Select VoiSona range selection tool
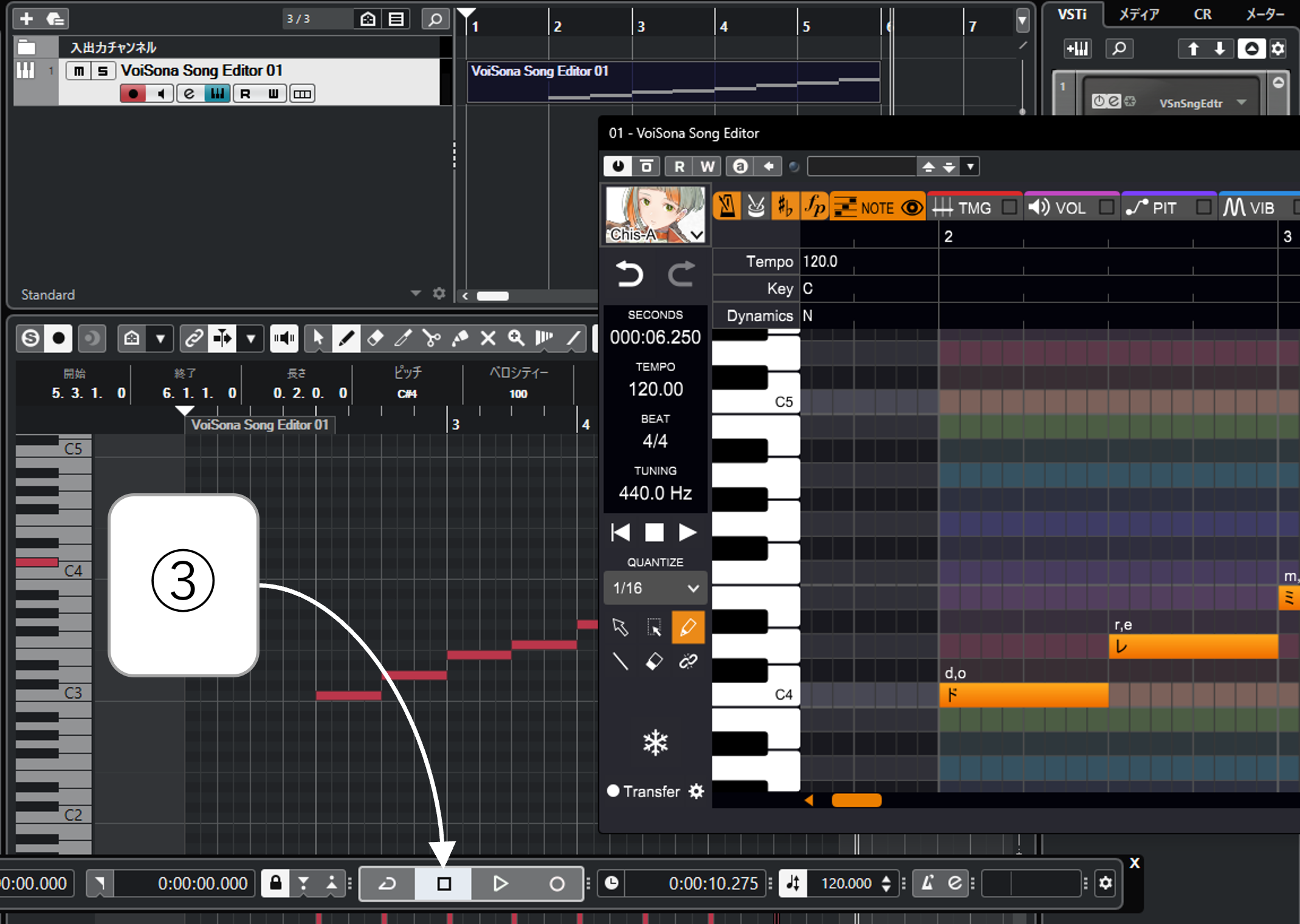This screenshot has height=924, width=1300. 654,627
